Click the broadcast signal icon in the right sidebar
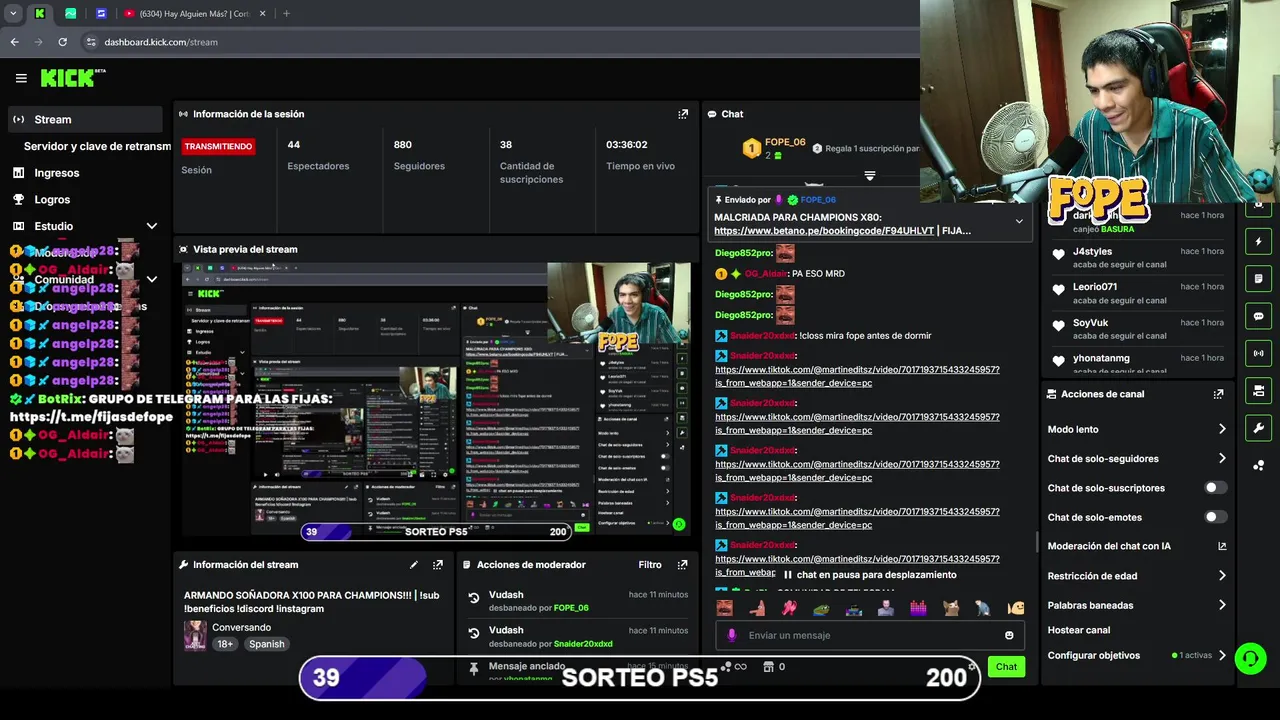1280x720 pixels. (x=1258, y=353)
